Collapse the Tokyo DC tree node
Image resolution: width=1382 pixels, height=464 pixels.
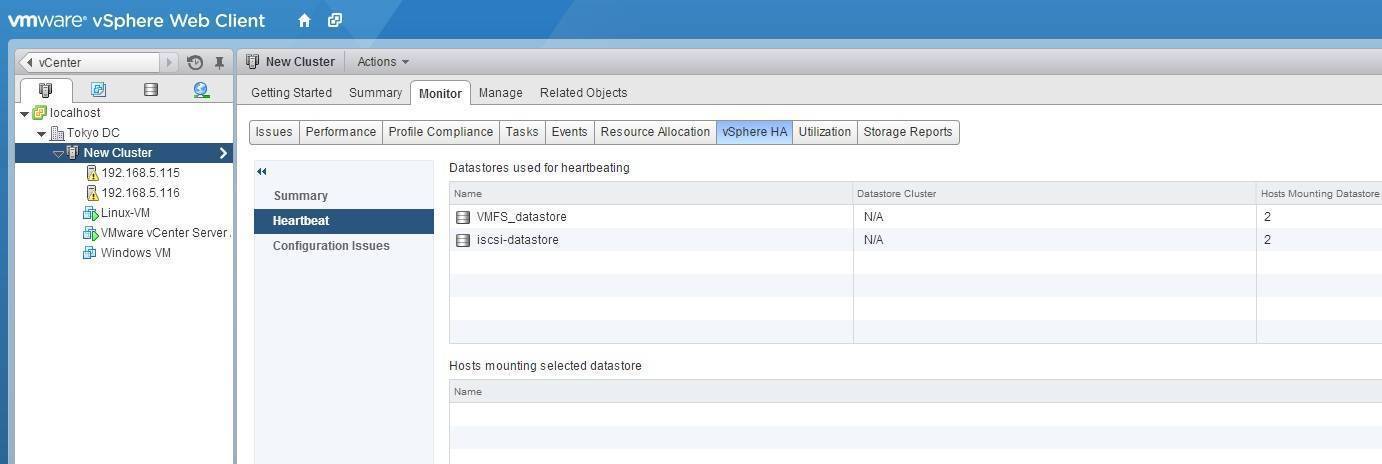42,134
